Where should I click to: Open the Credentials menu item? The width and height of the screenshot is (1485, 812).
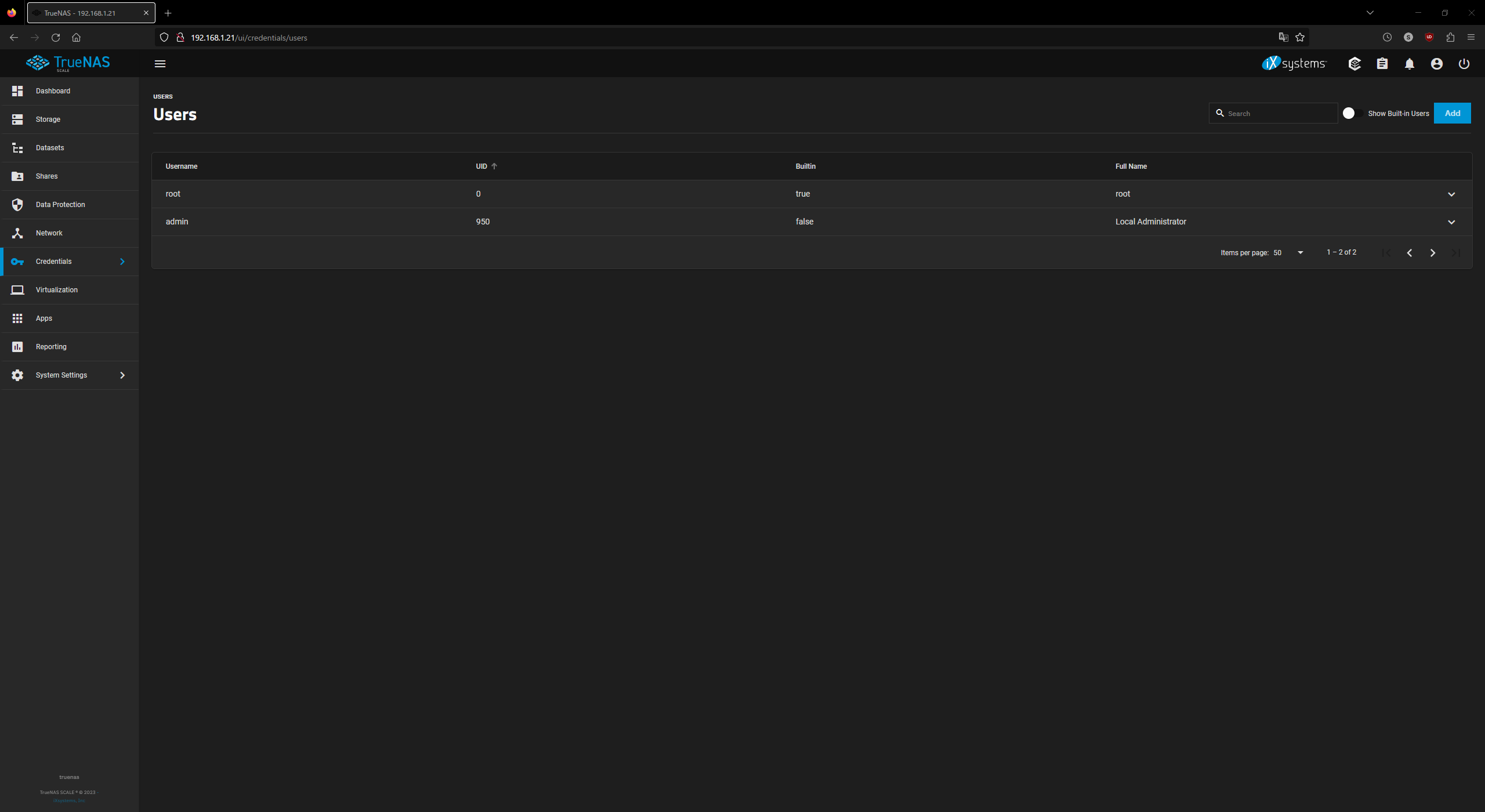pyautogui.click(x=53, y=261)
